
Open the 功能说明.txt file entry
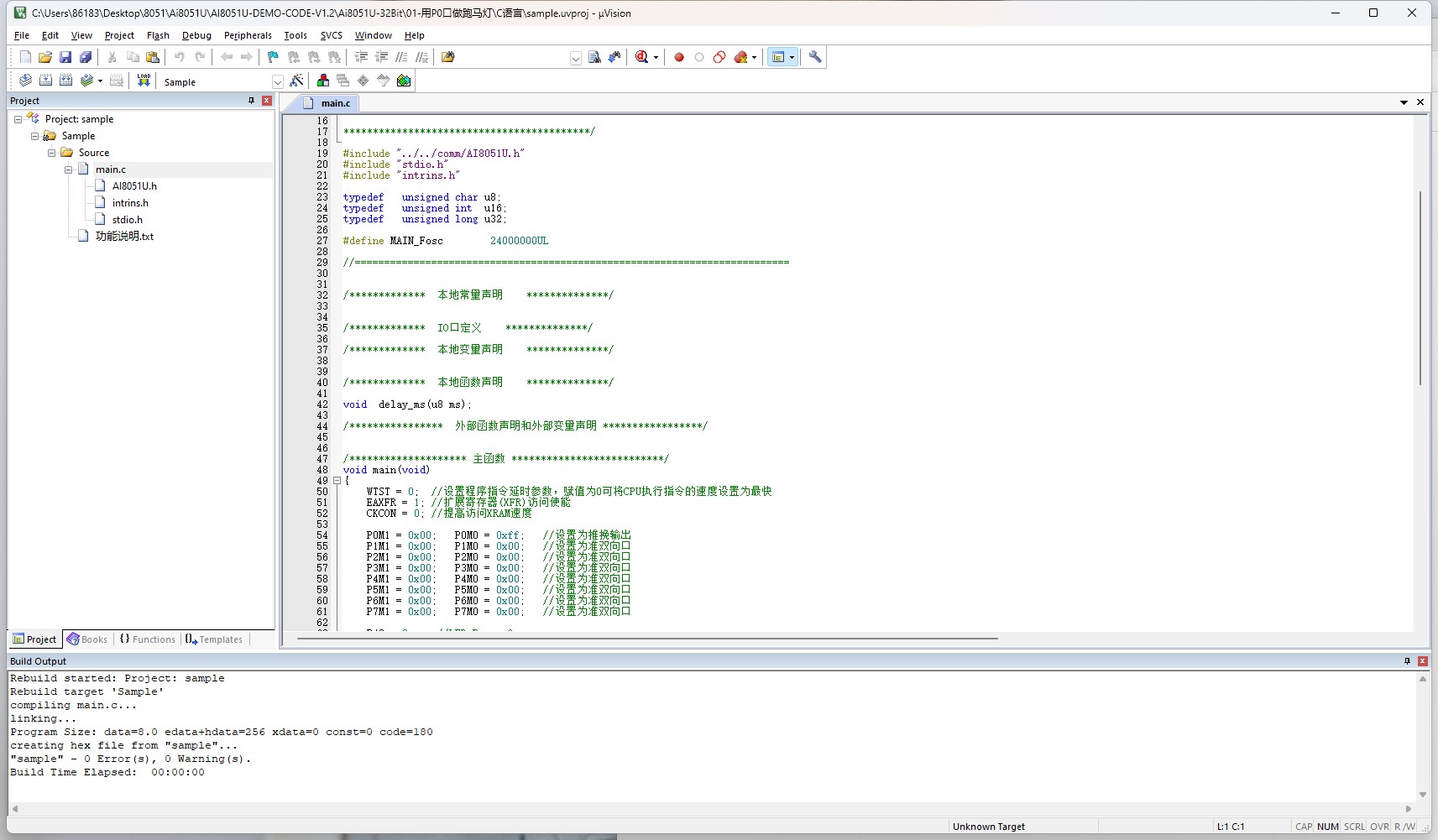[x=124, y=237]
